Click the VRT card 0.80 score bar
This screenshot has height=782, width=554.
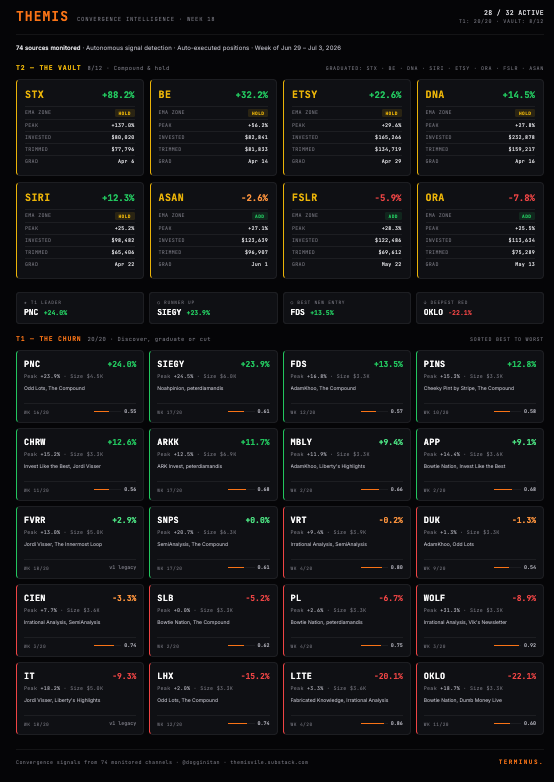(x=374, y=567)
